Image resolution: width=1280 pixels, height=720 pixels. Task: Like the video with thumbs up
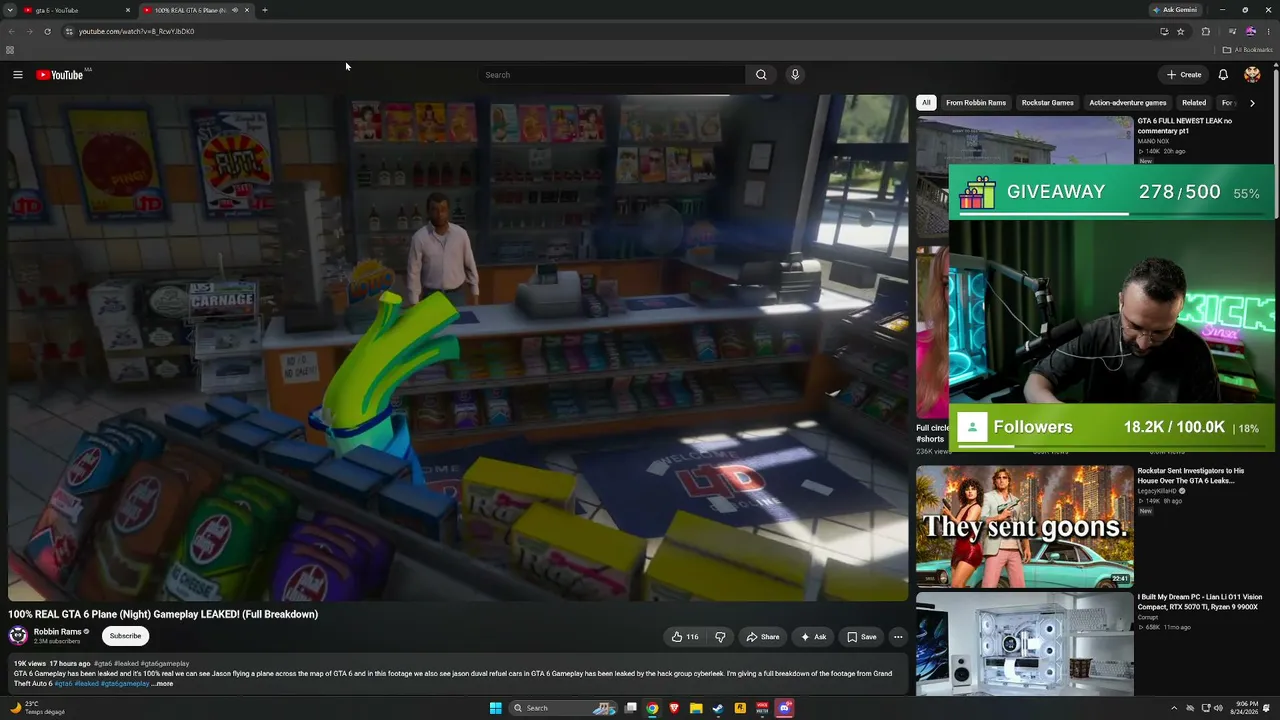(685, 637)
